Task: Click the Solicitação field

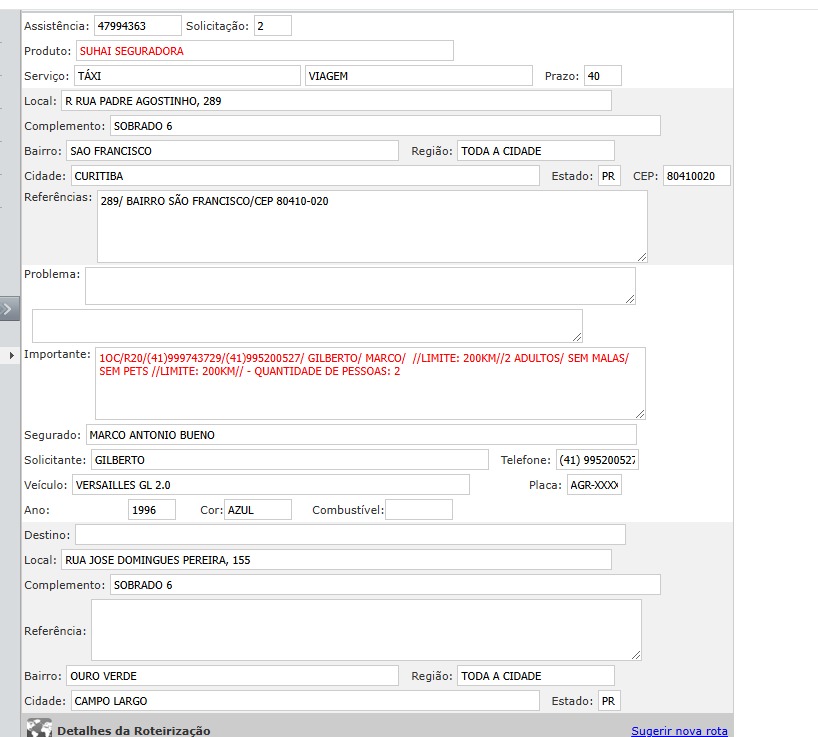Action: click(x=273, y=26)
